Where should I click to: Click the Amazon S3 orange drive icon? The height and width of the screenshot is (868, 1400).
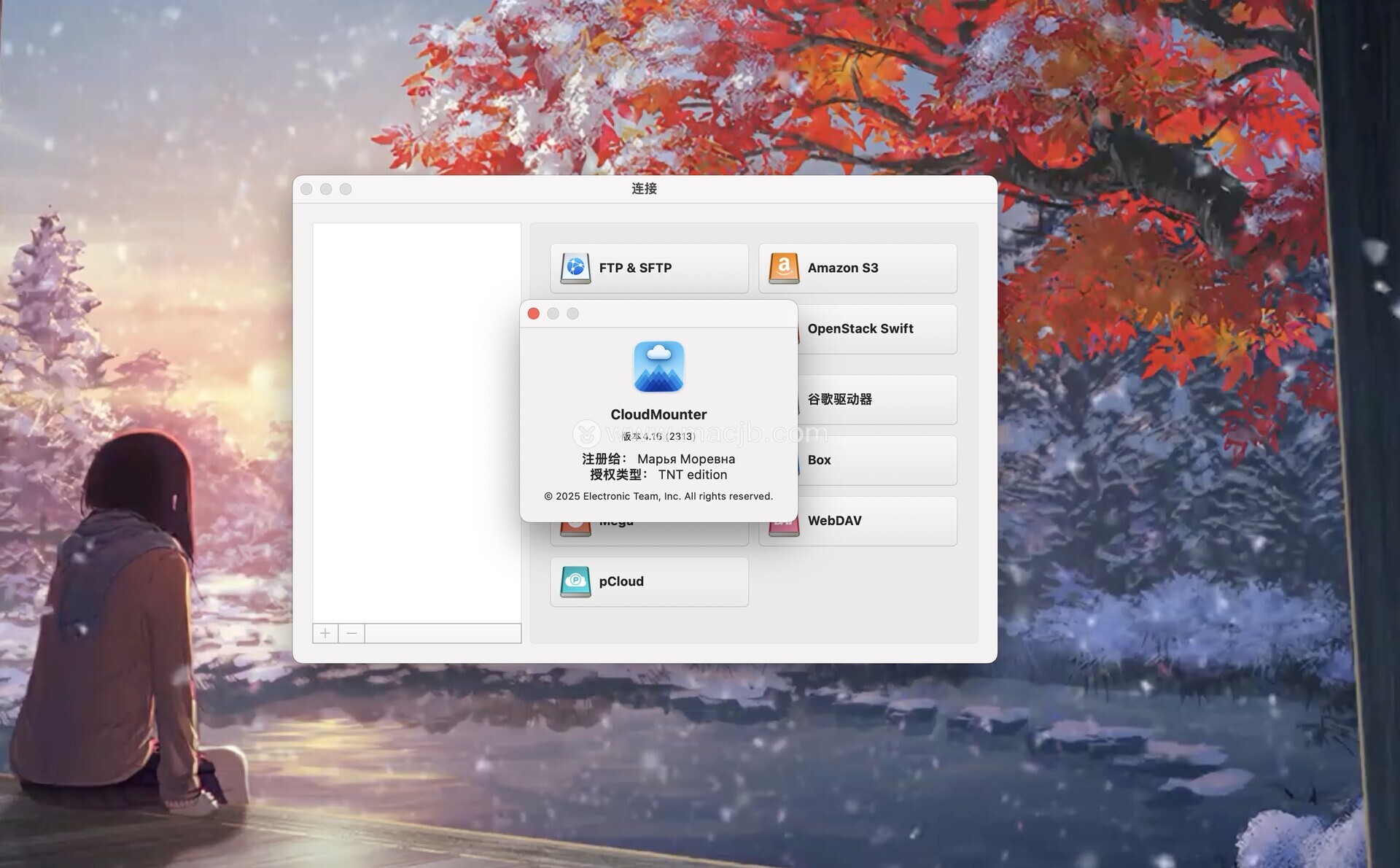click(784, 268)
